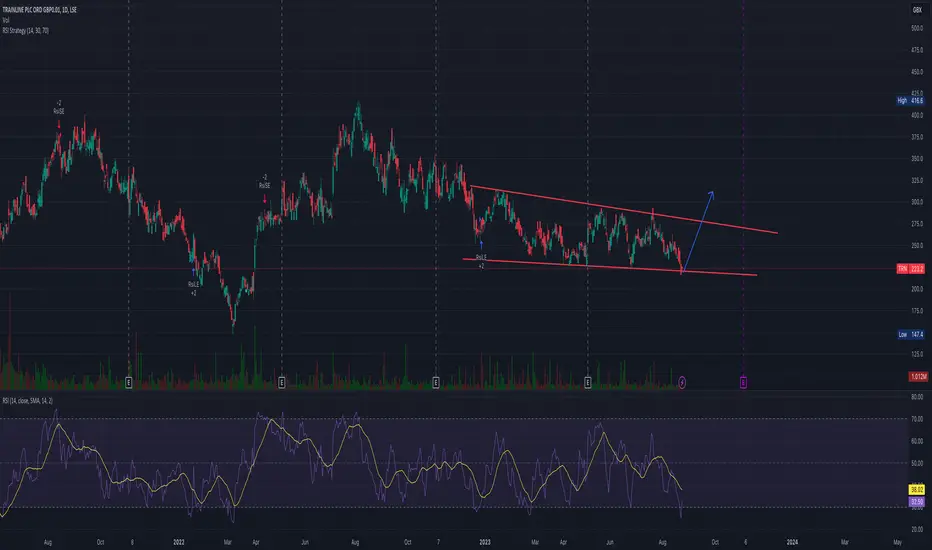Click the earnings E marker above the '7' date label
Image resolution: width=932 pixels, height=550 pixels.
[436, 383]
